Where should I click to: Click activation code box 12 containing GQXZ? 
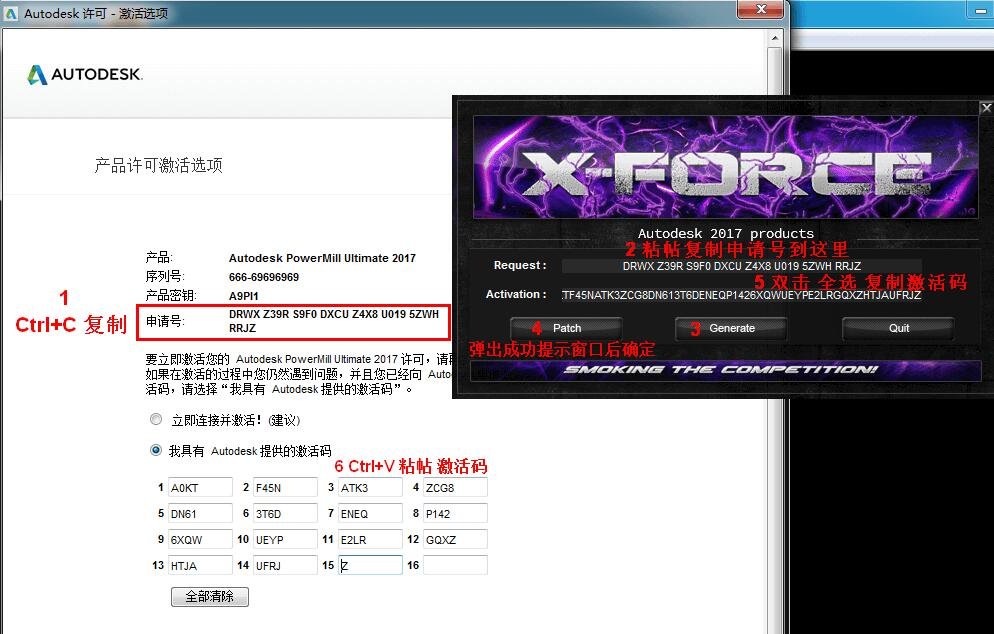pos(455,540)
